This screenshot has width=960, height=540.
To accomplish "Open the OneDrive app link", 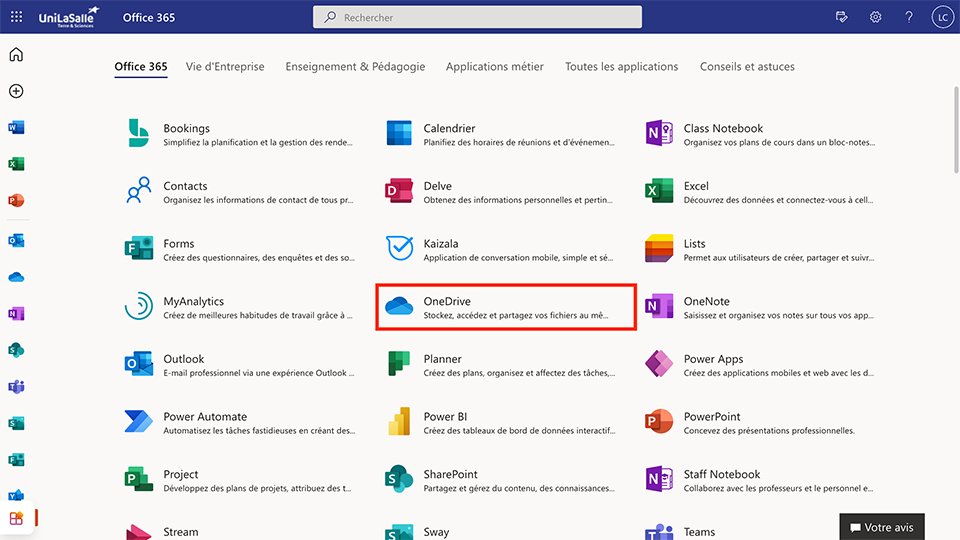I will point(506,307).
